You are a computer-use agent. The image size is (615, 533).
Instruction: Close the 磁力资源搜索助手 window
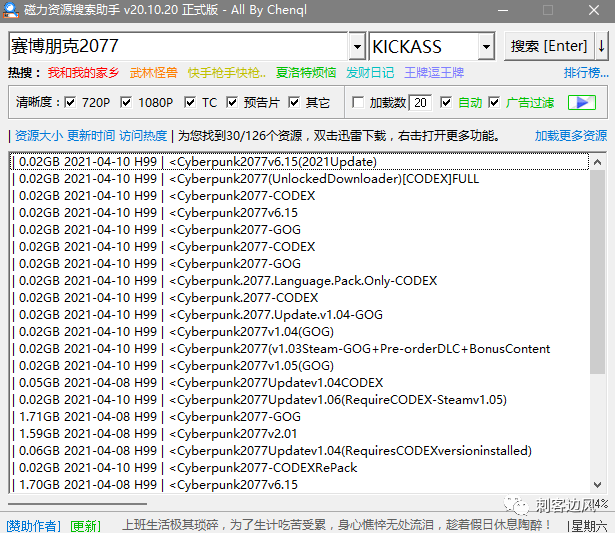[x=594, y=10]
